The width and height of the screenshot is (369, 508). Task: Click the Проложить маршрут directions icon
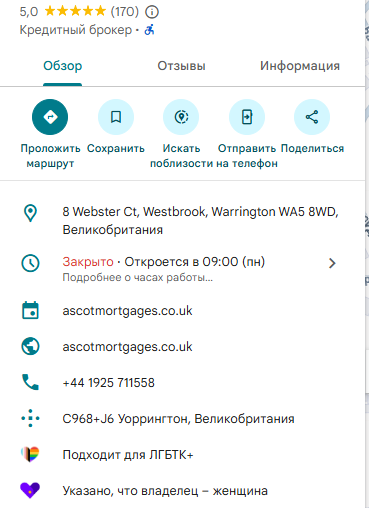tap(50, 117)
